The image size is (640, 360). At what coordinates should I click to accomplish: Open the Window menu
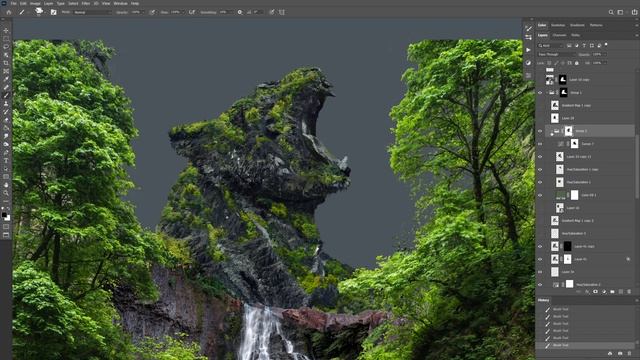pos(120,3)
